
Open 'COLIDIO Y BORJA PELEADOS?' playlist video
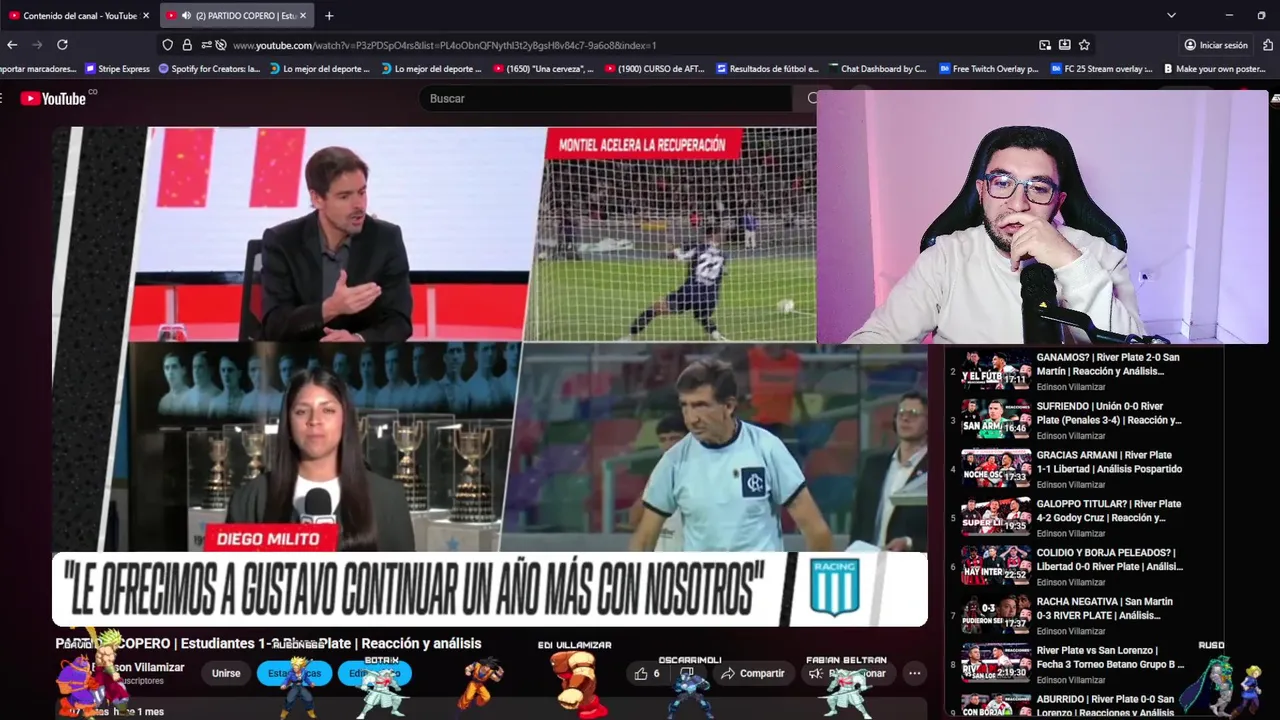[1109, 560]
